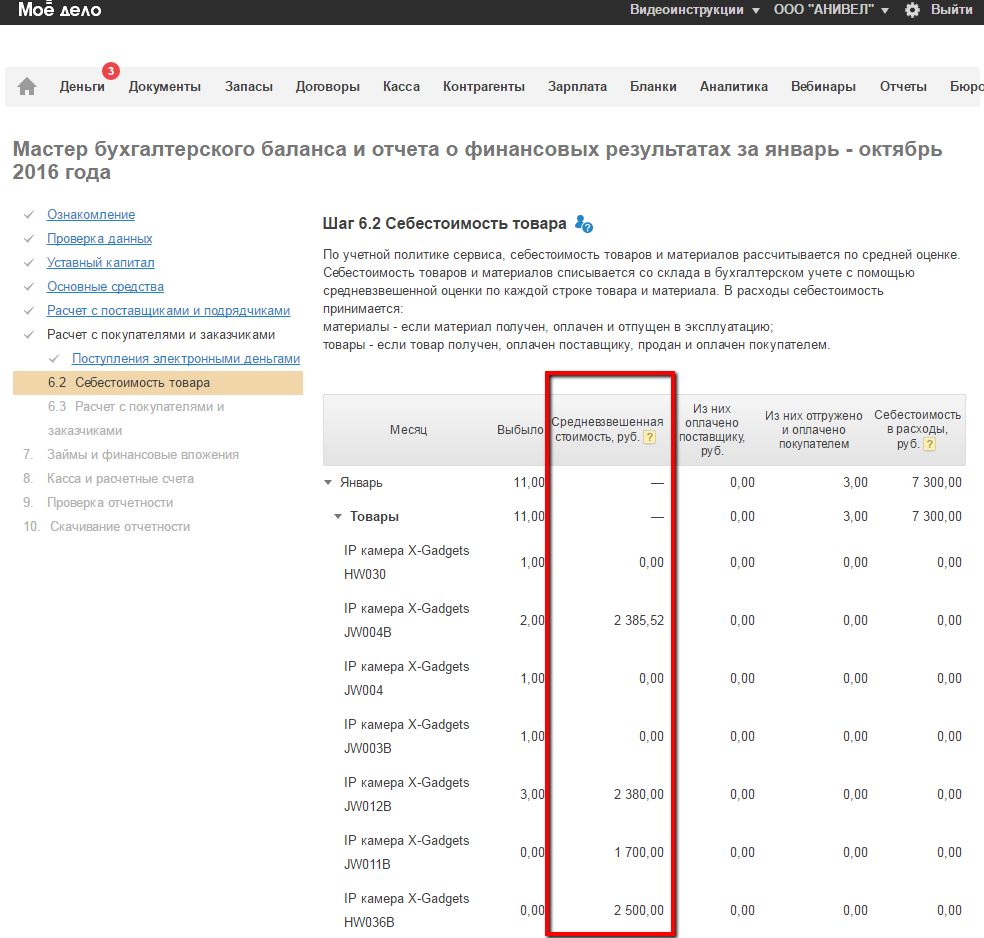
Task: Open the Зарплата menu item
Action: [577, 87]
